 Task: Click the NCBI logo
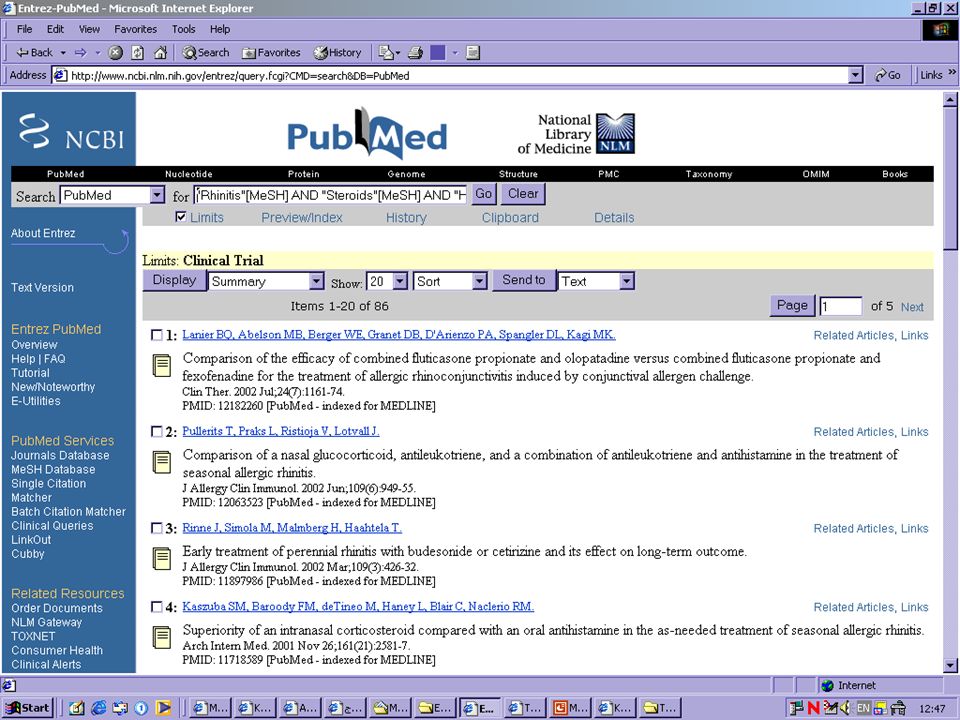pos(70,132)
